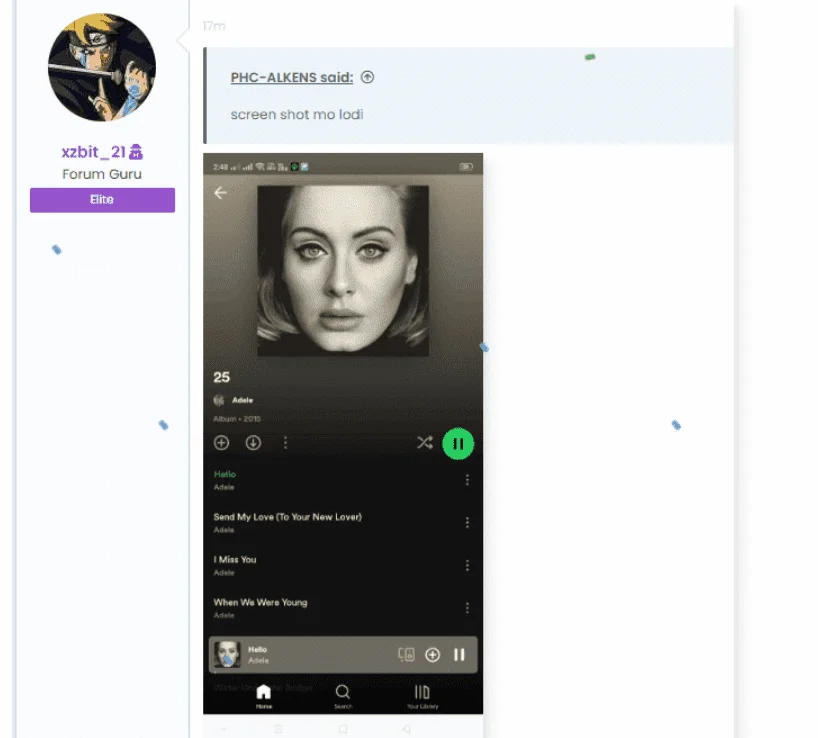The height and width of the screenshot is (738, 818).
Task: Open the connect-to-device icon in the mini player
Action: click(406, 654)
